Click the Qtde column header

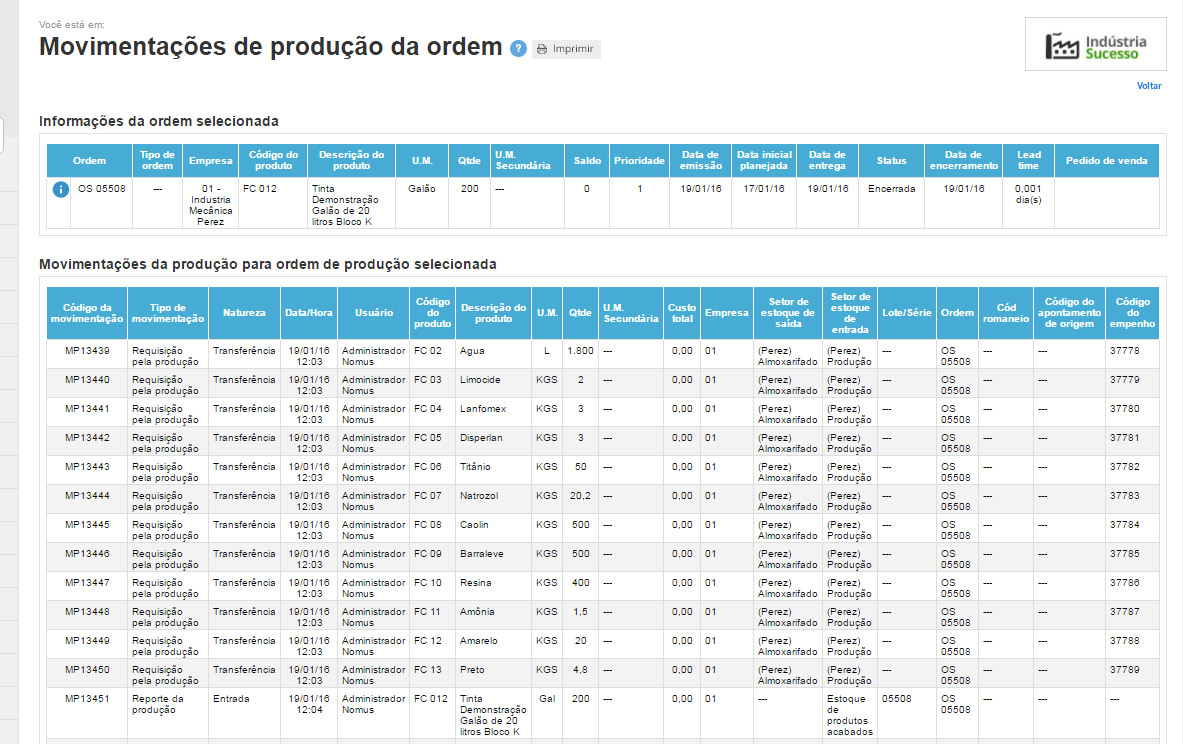[579, 312]
